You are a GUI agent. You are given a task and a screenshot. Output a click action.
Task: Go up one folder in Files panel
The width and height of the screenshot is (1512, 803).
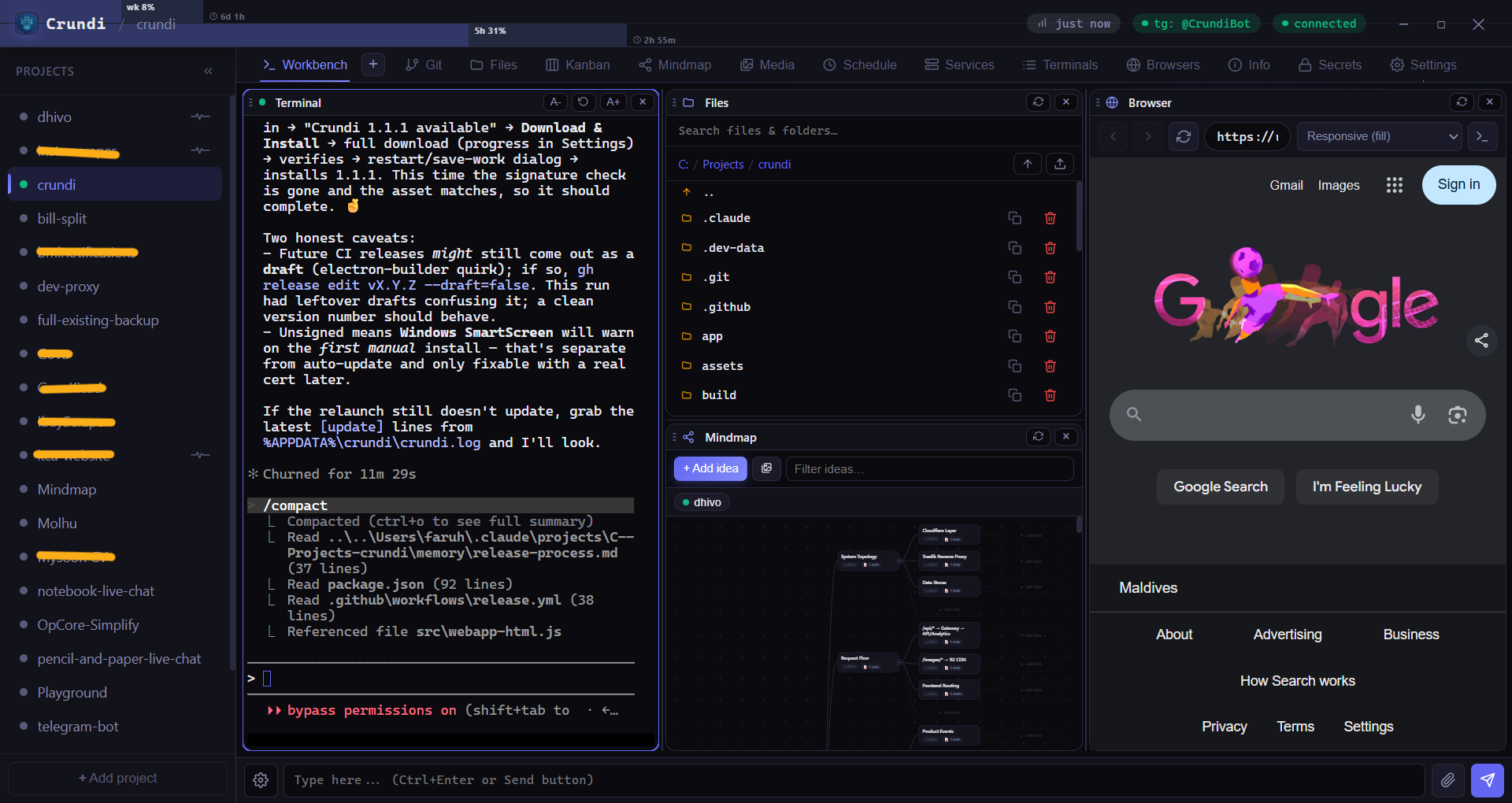pos(1028,164)
